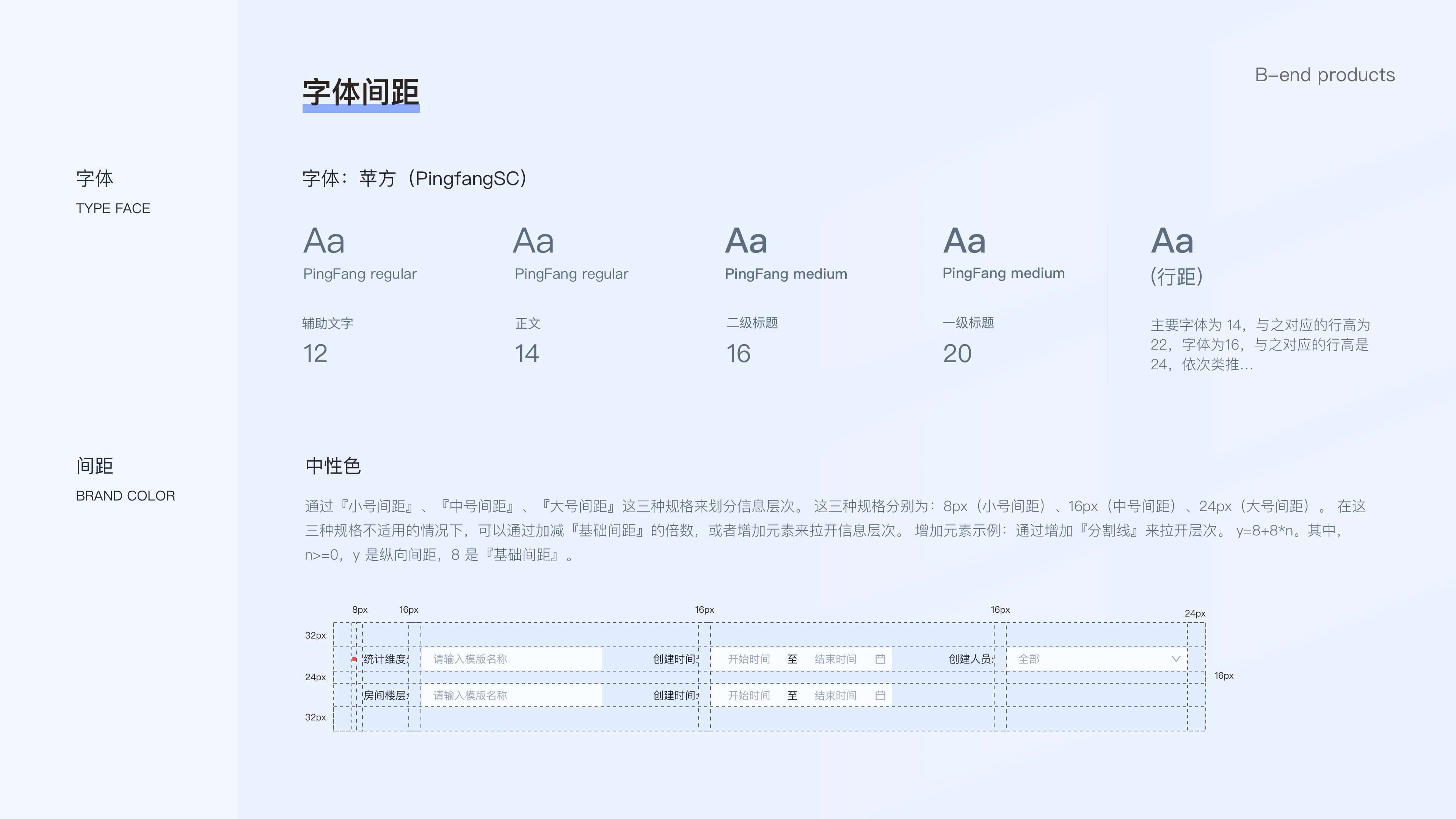Click the 统计维度 field label
Image resolution: width=1456 pixels, height=819 pixels.
(386, 659)
